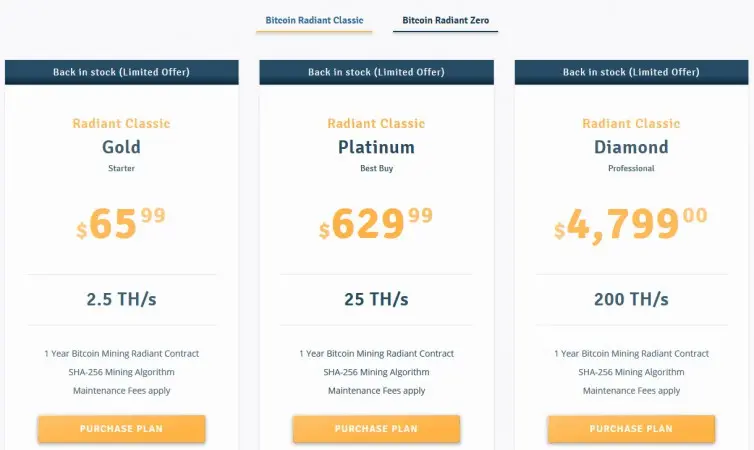Click Platinum plan's Back in stock banner
The width and height of the screenshot is (754, 450).
(x=377, y=72)
